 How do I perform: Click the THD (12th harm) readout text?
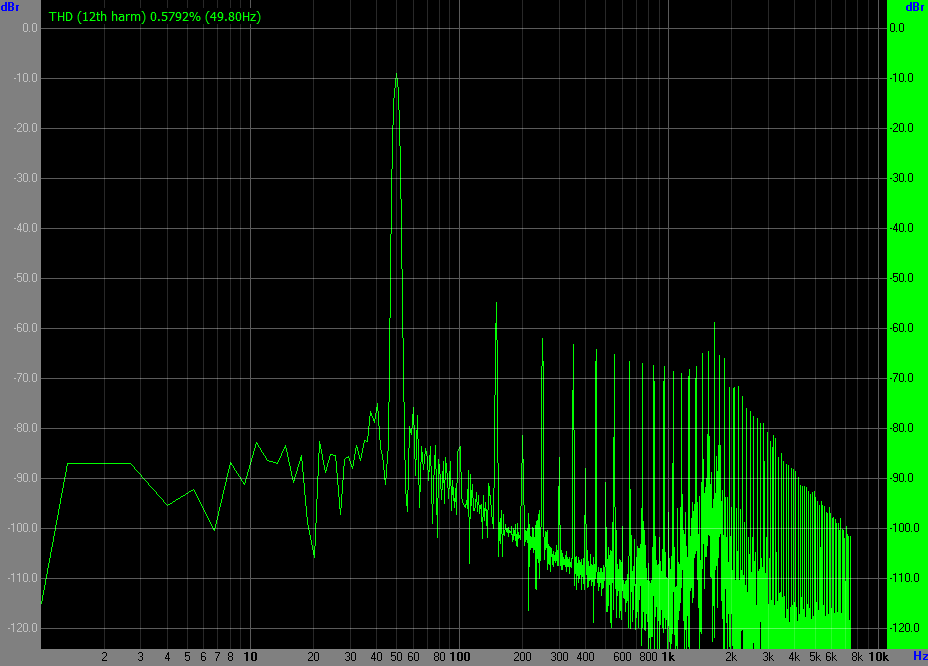(155, 17)
